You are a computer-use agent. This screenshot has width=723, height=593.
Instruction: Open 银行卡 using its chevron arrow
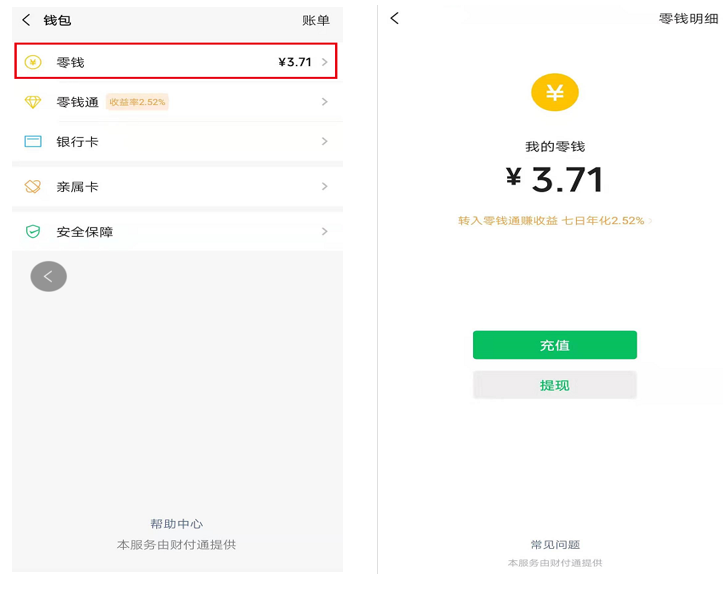(325, 141)
